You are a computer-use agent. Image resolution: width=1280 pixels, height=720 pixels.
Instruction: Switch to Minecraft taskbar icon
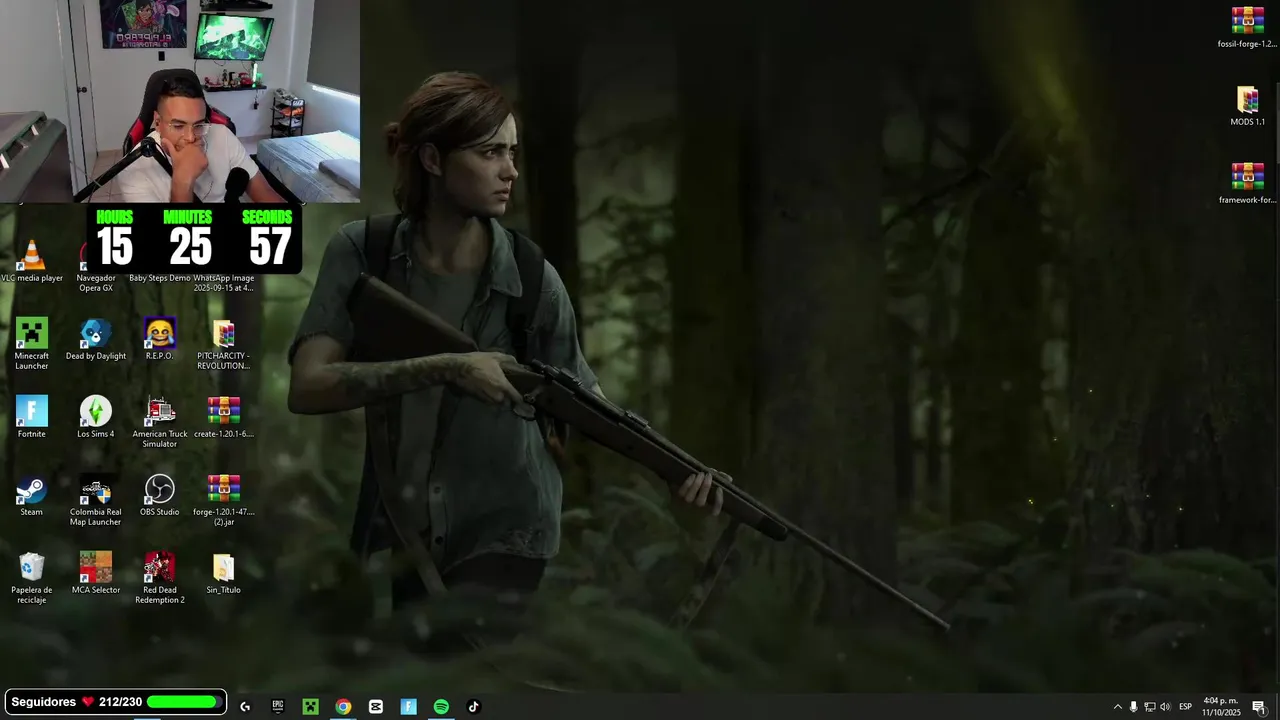tap(311, 707)
